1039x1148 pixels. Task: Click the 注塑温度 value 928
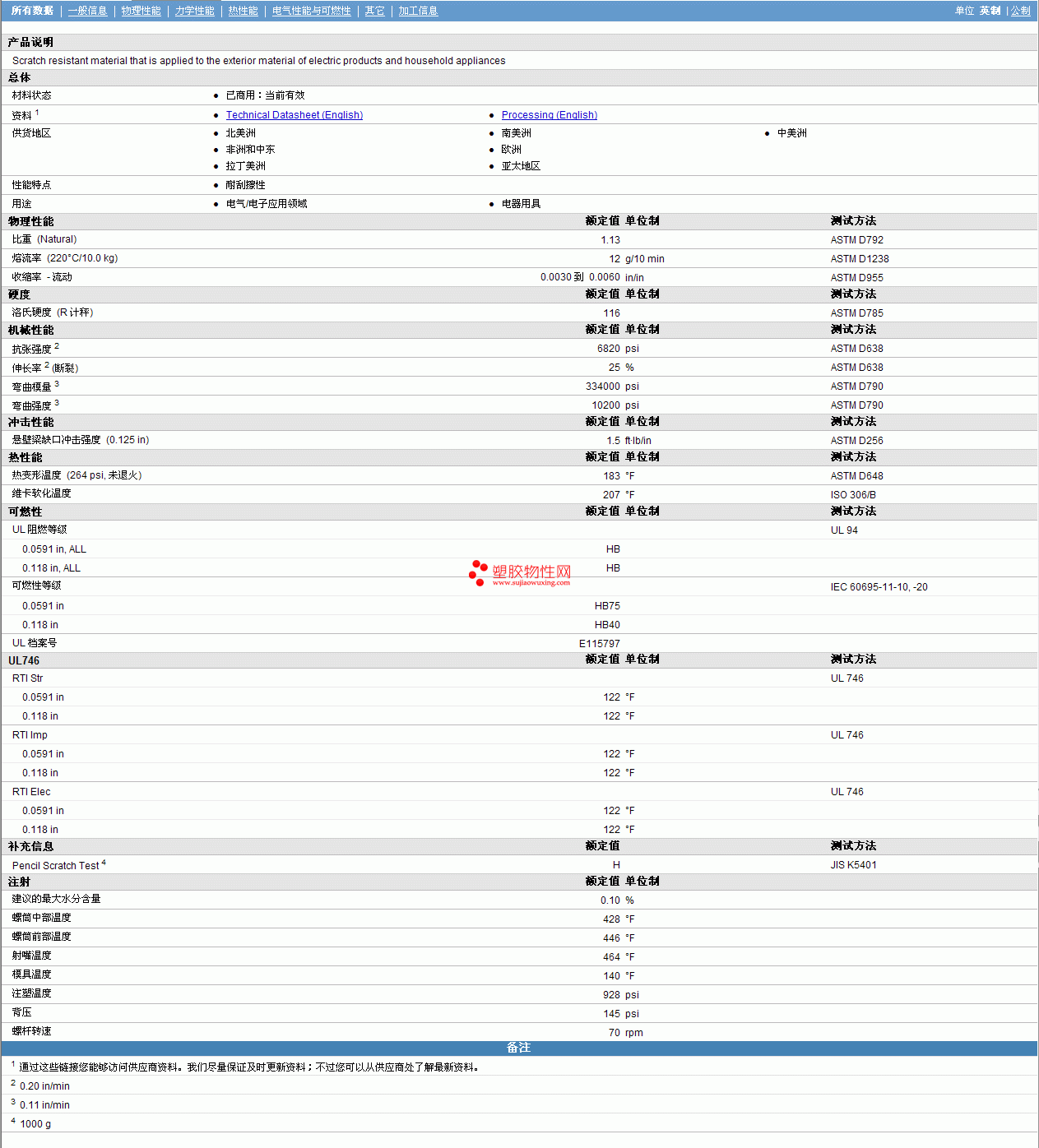tap(612, 995)
